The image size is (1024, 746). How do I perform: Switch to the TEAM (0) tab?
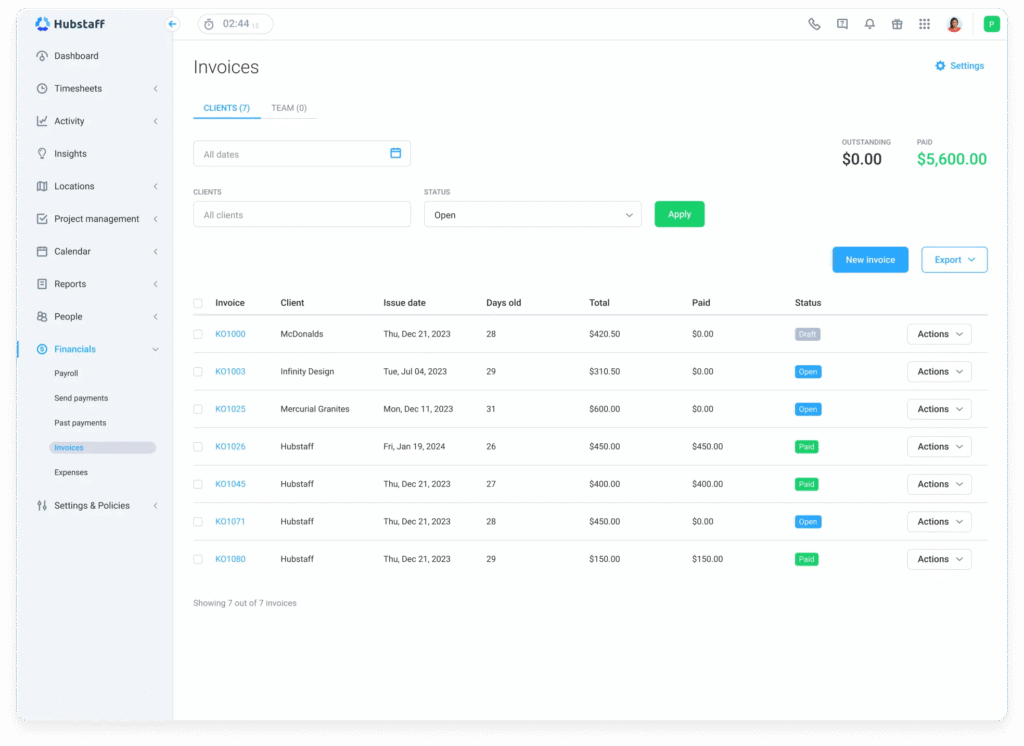289,108
